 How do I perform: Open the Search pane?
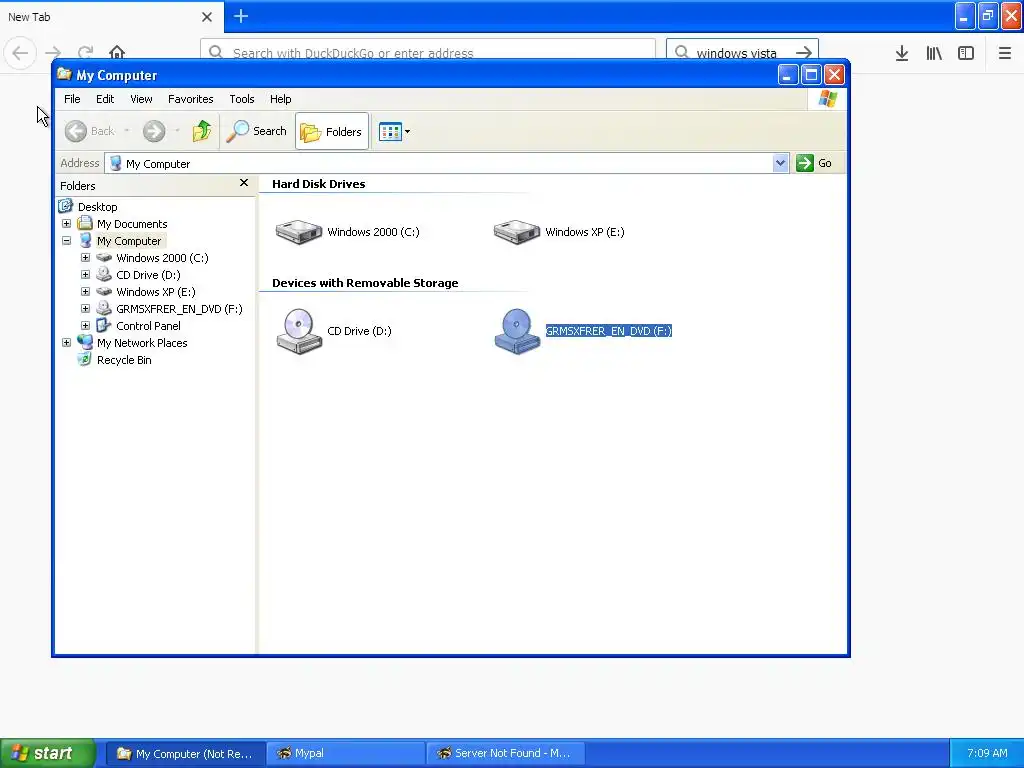tap(257, 131)
